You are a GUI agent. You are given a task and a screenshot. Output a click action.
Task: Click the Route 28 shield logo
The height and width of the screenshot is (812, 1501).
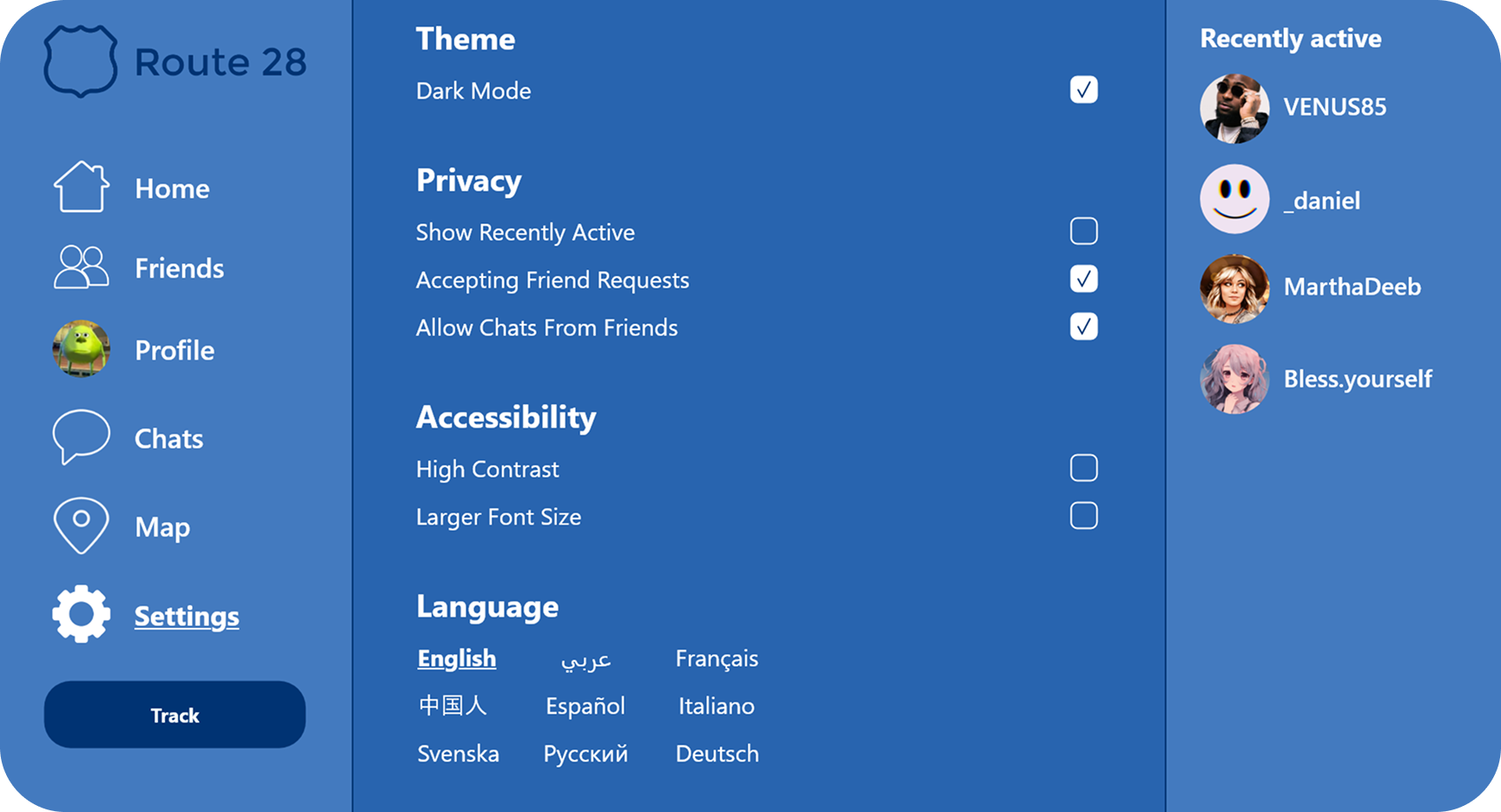coord(81,61)
